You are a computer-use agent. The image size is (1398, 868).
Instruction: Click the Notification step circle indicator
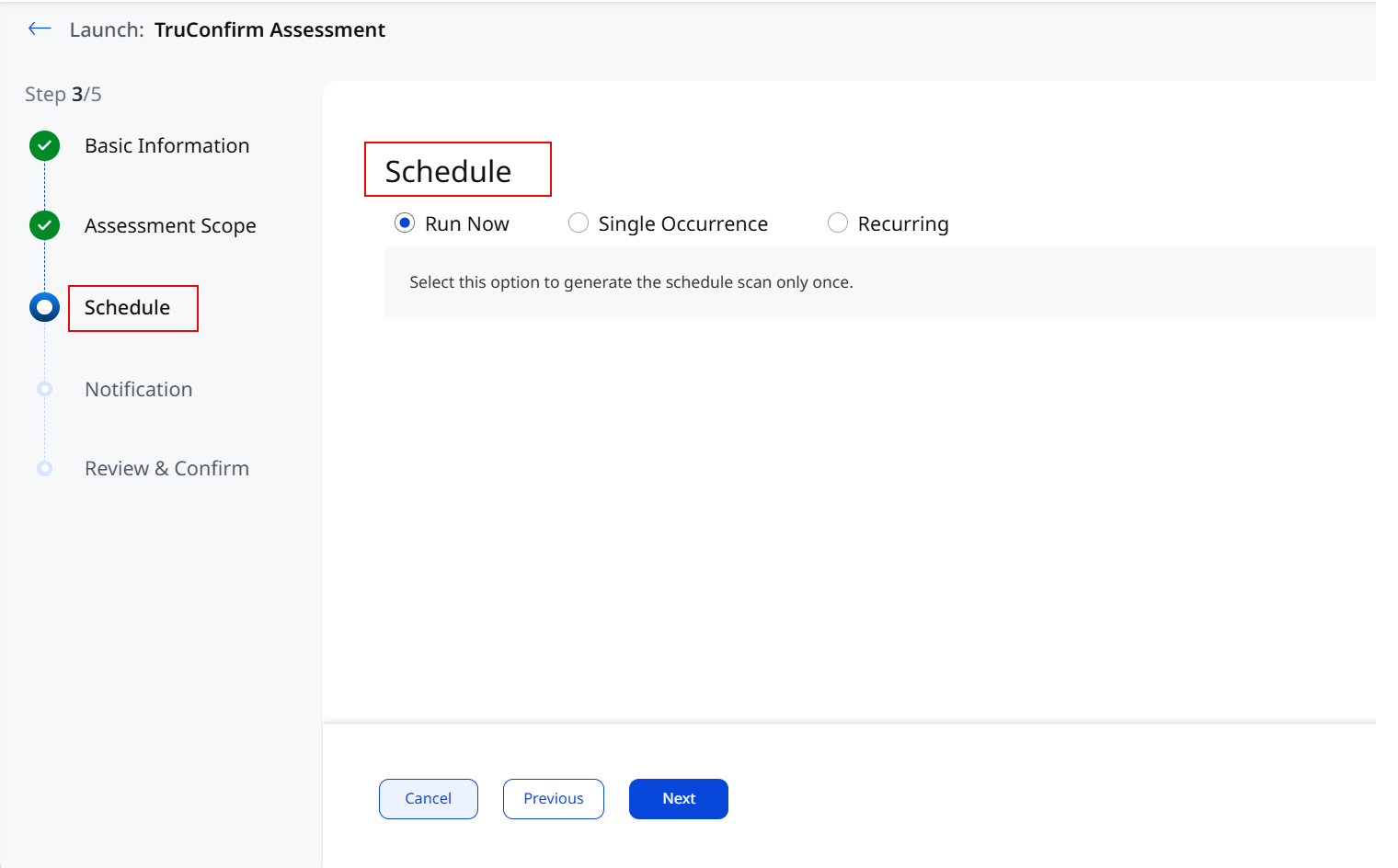(44, 389)
